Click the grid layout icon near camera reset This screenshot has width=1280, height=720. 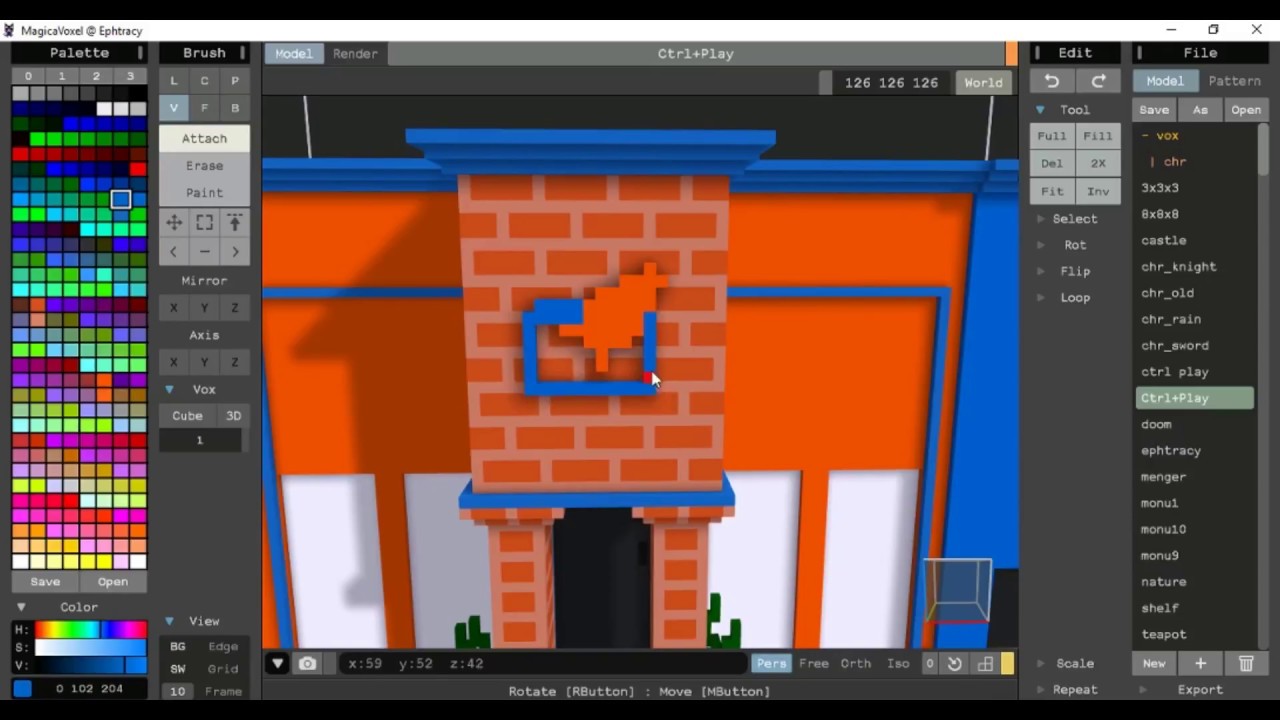coord(985,663)
